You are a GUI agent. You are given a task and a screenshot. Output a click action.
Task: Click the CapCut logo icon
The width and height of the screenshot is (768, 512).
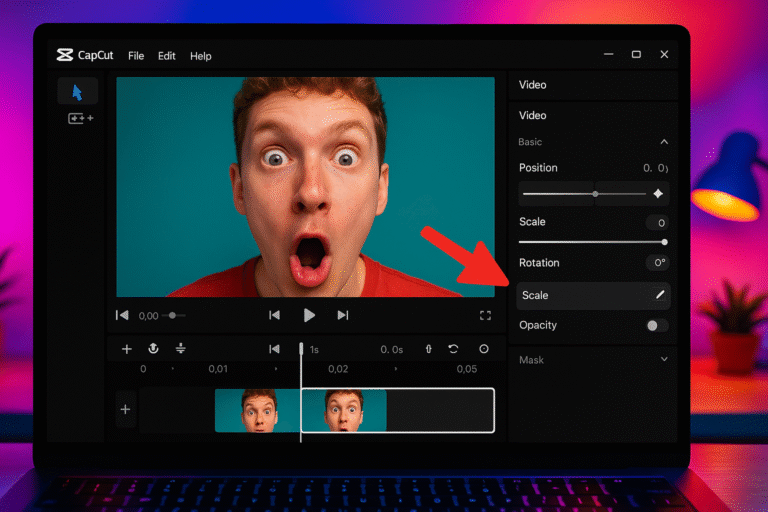pos(65,55)
